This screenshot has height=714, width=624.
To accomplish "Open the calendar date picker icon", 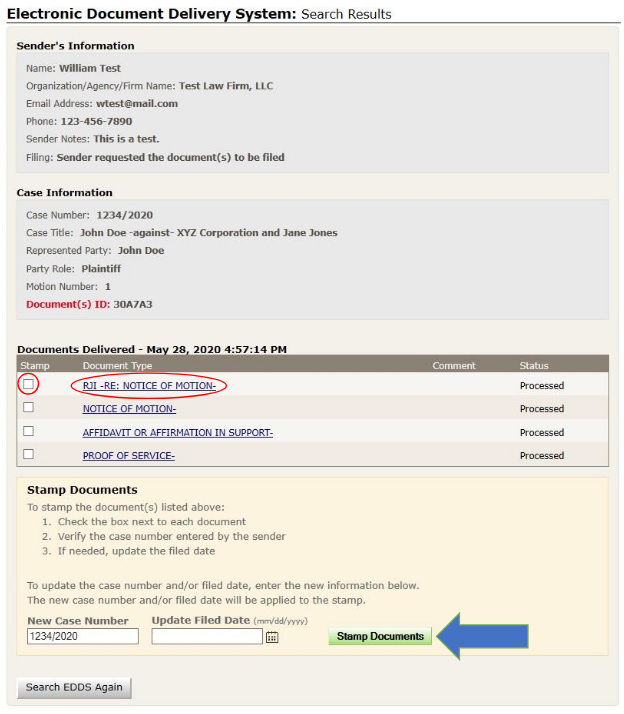I will point(272,637).
